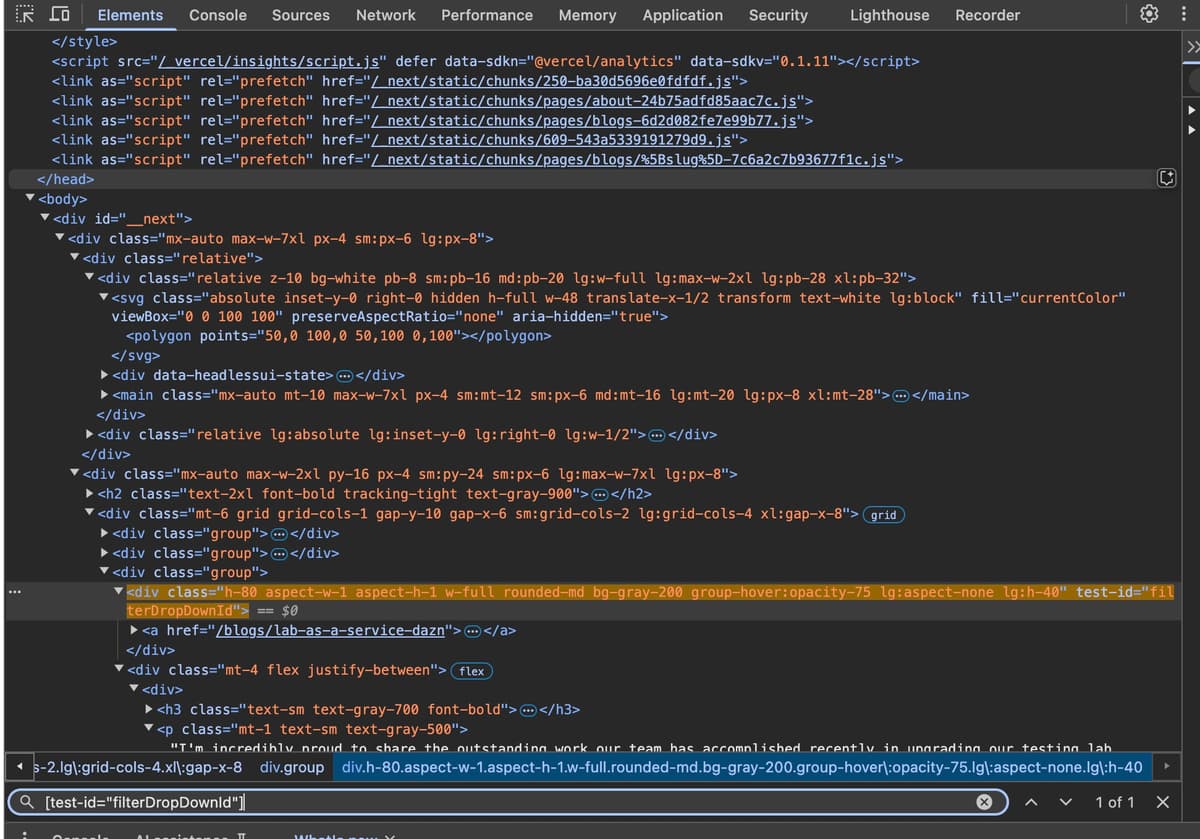The width and height of the screenshot is (1200, 839).
Task: Toggle the flex overlay badge
Action: pyautogui.click(x=471, y=670)
